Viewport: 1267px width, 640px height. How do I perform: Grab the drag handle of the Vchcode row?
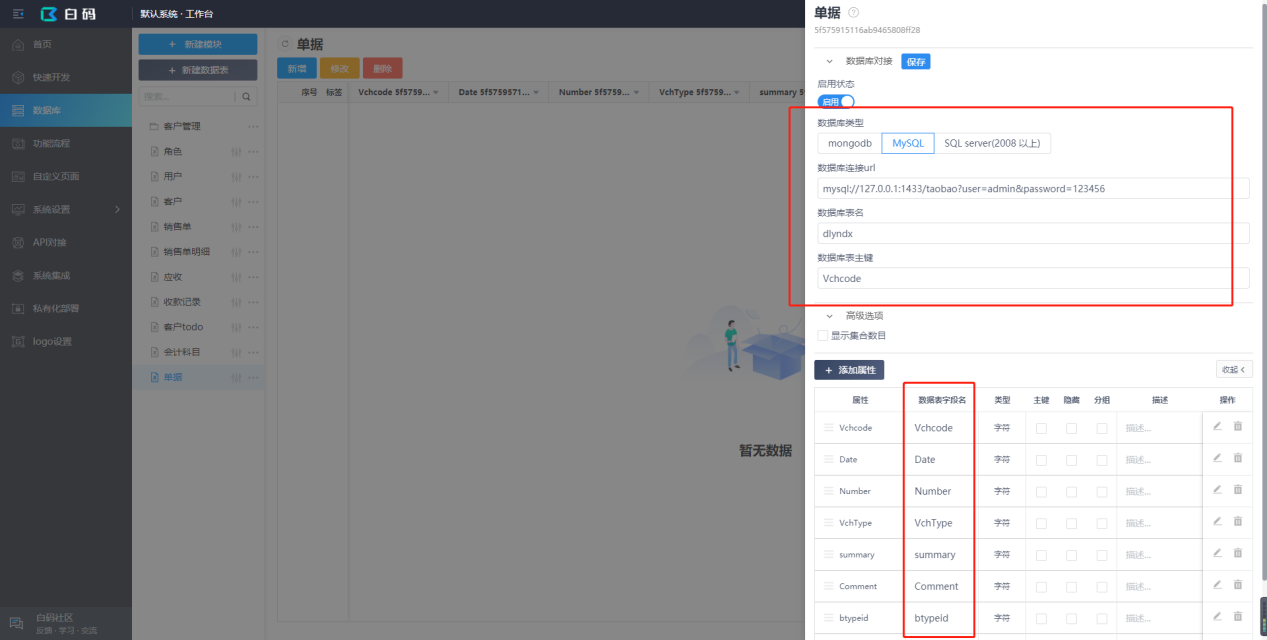click(x=828, y=427)
